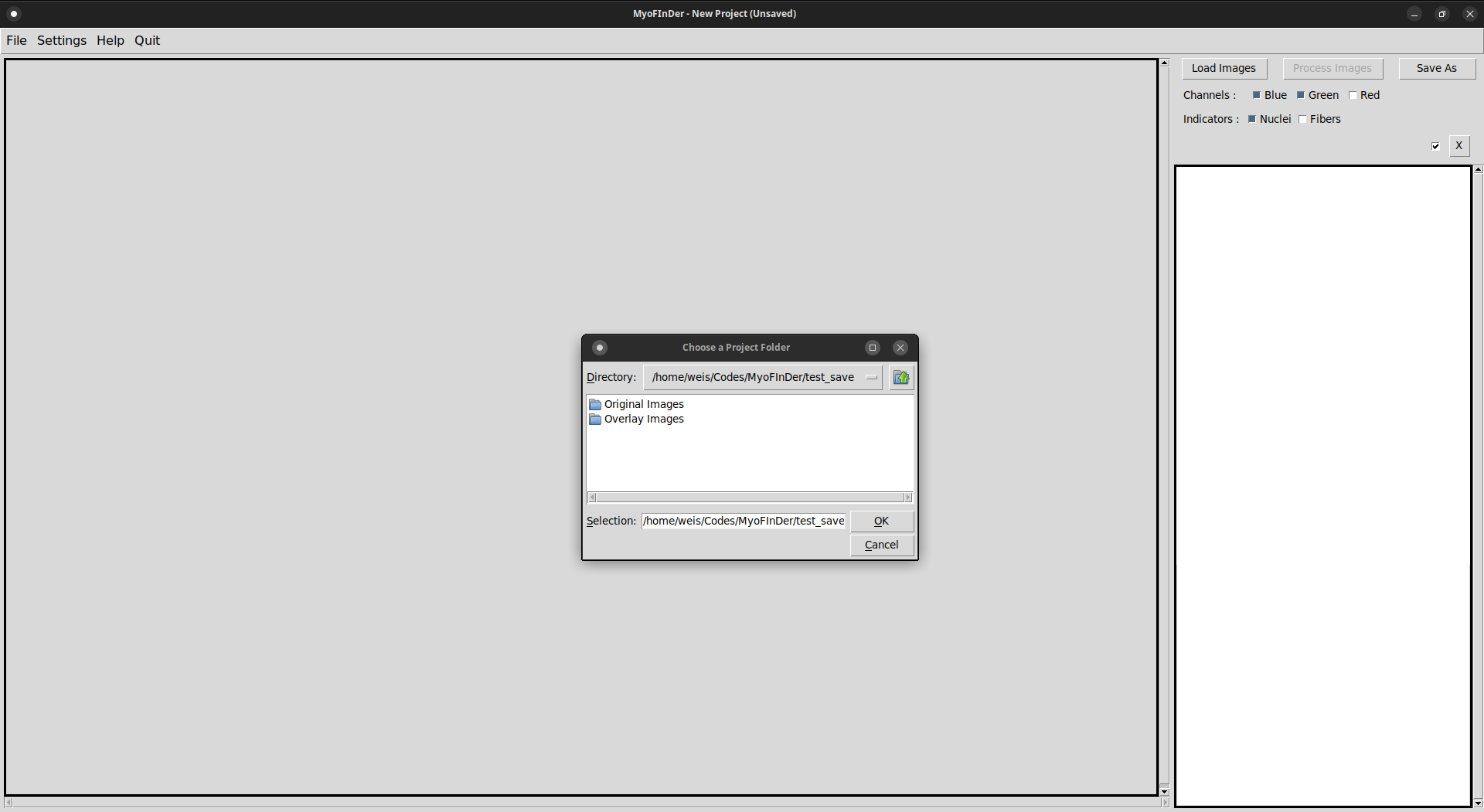Screen dimensions: 1484x812
Task: Click file list panel scrollbar up arrow
Action: 1479,169
